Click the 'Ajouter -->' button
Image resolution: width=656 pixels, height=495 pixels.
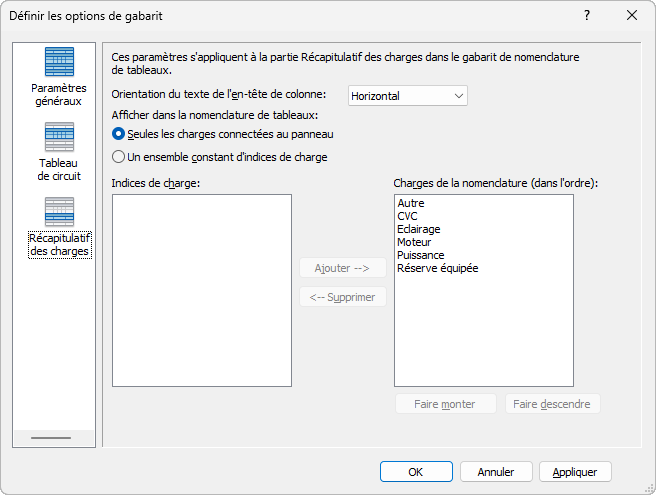(x=343, y=268)
